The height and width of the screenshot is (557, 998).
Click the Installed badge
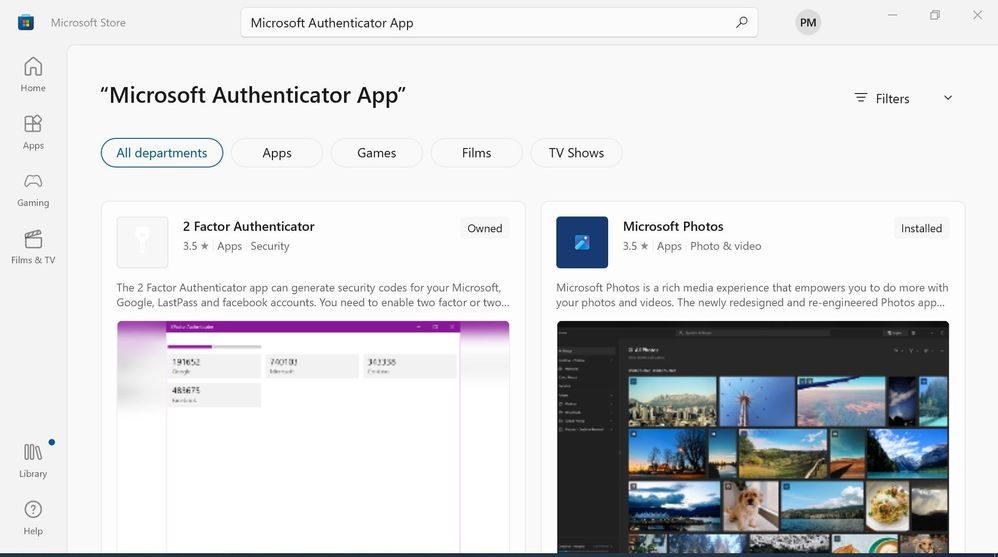coord(921,228)
